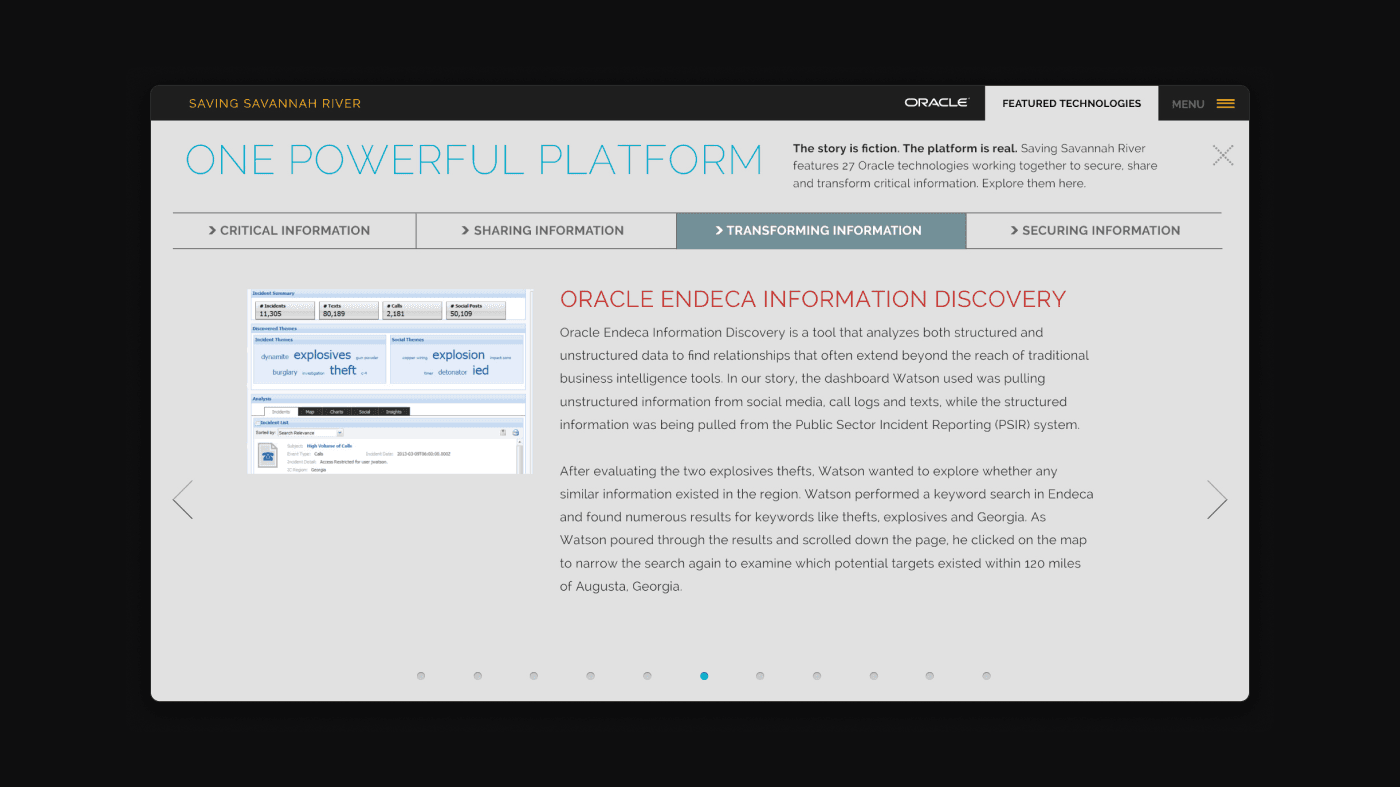The width and height of the screenshot is (1400, 787).
Task: Select the Transforming Information tab
Action: pyautogui.click(x=821, y=230)
